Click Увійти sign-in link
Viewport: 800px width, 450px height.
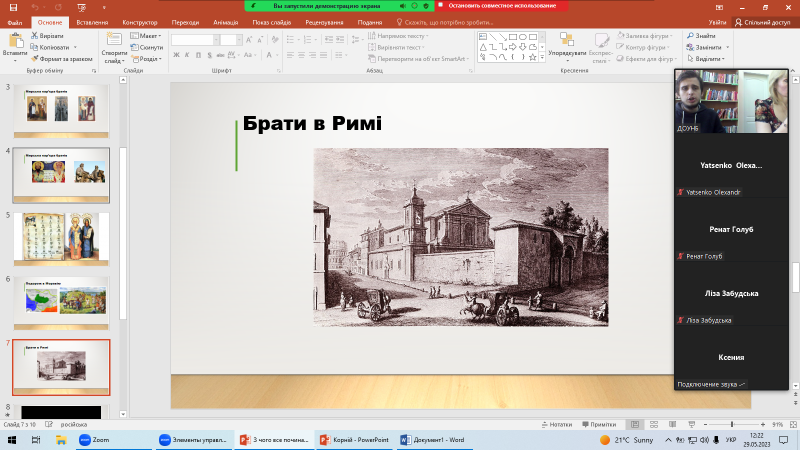tap(717, 22)
